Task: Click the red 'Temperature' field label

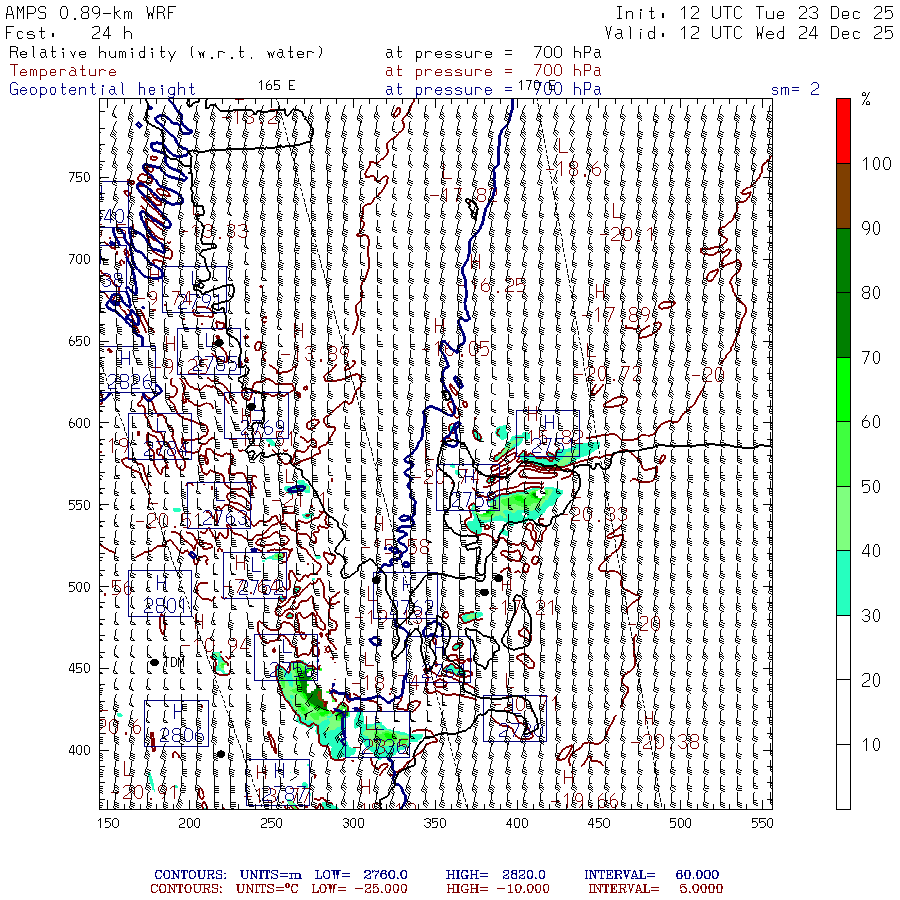Action: [x=63, y=71]
